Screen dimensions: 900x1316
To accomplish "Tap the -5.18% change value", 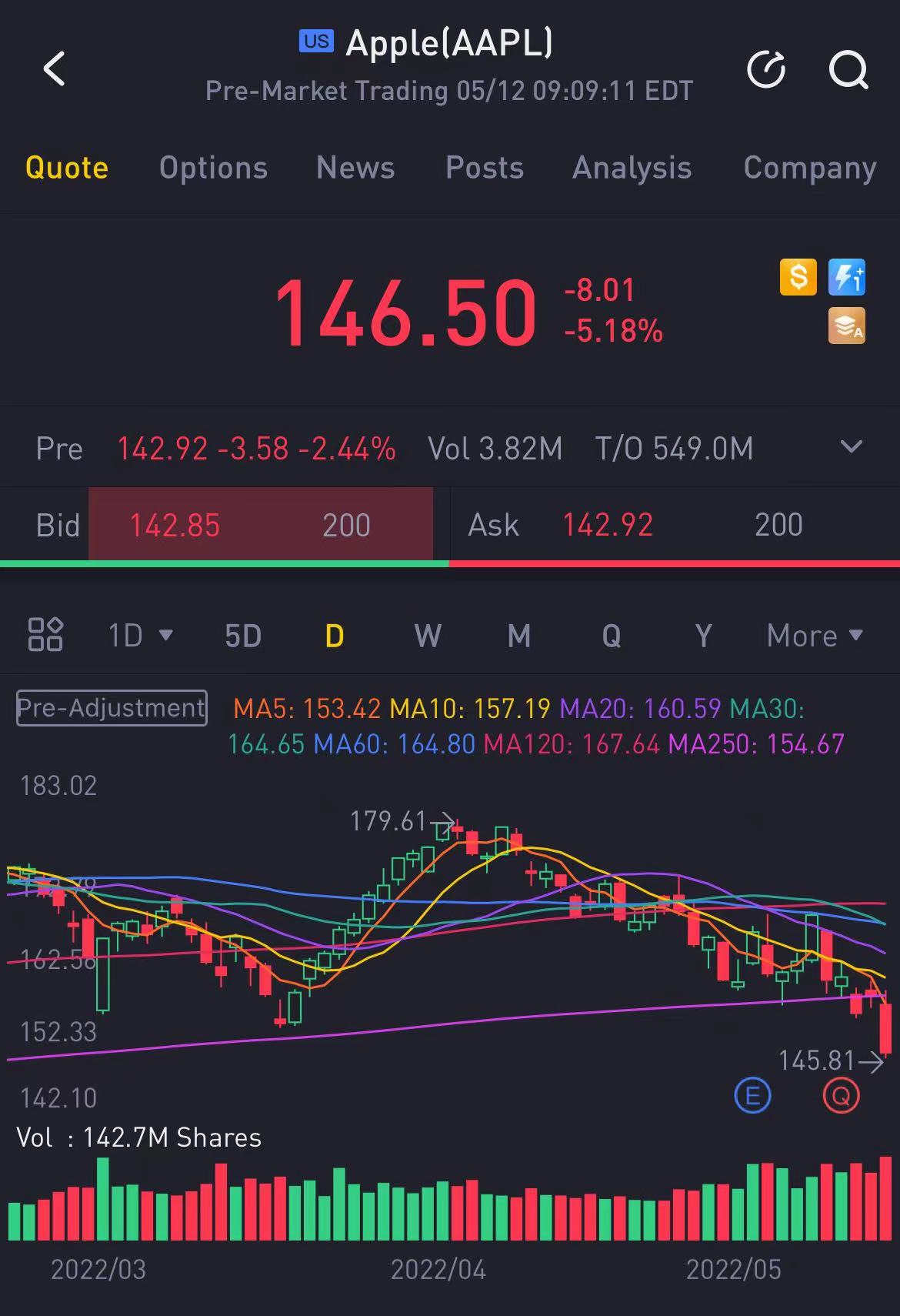I will tap(613, 331).
